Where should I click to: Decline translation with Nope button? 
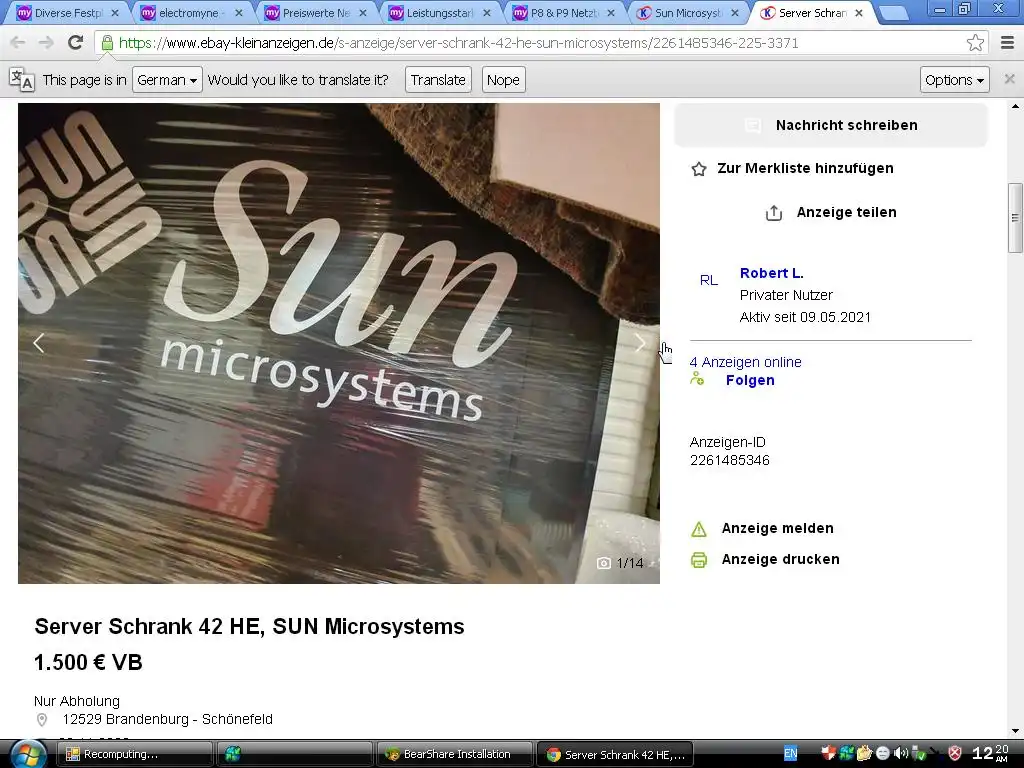coord(504,80)
